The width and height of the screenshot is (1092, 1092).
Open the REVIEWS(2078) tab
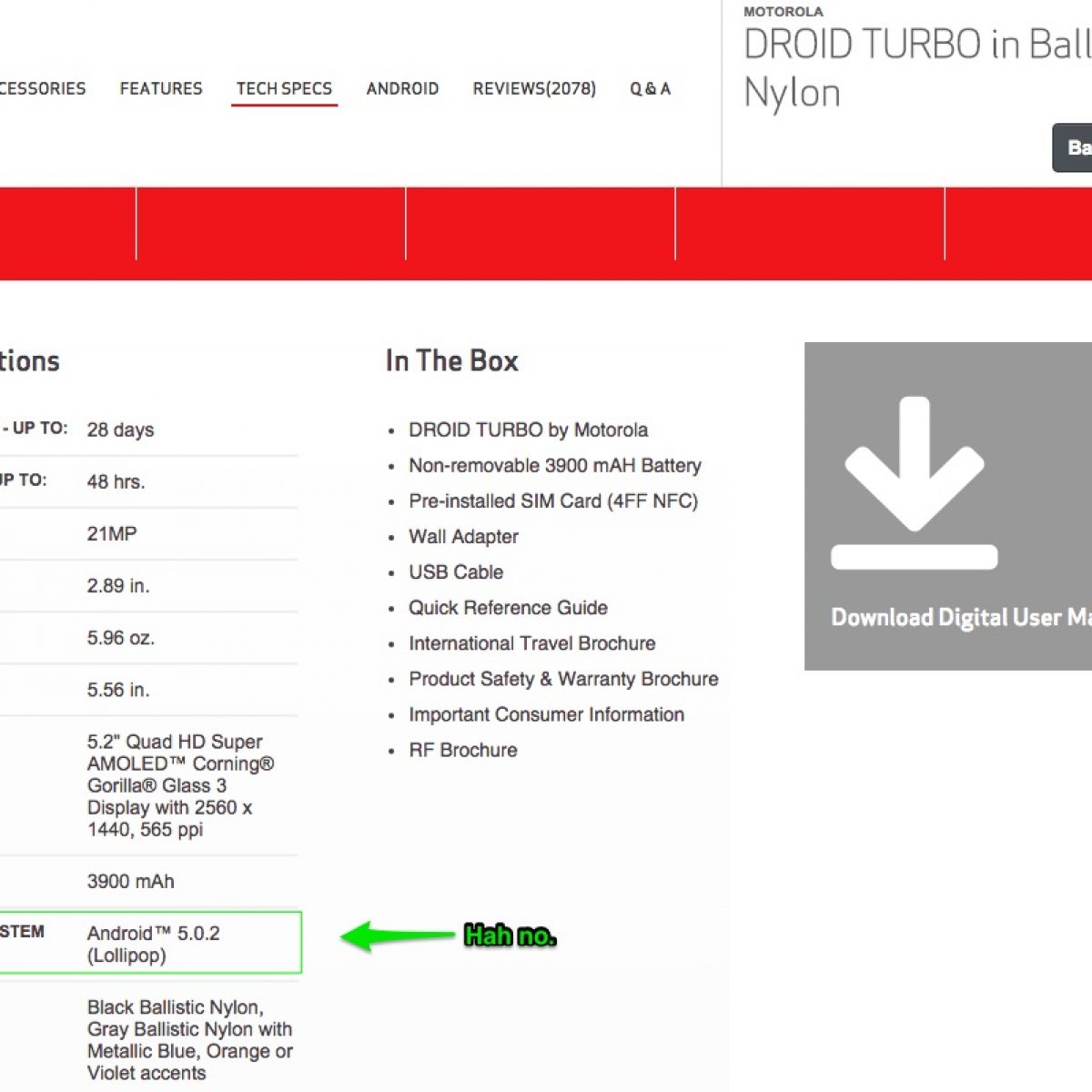click(x=534, y=88)
